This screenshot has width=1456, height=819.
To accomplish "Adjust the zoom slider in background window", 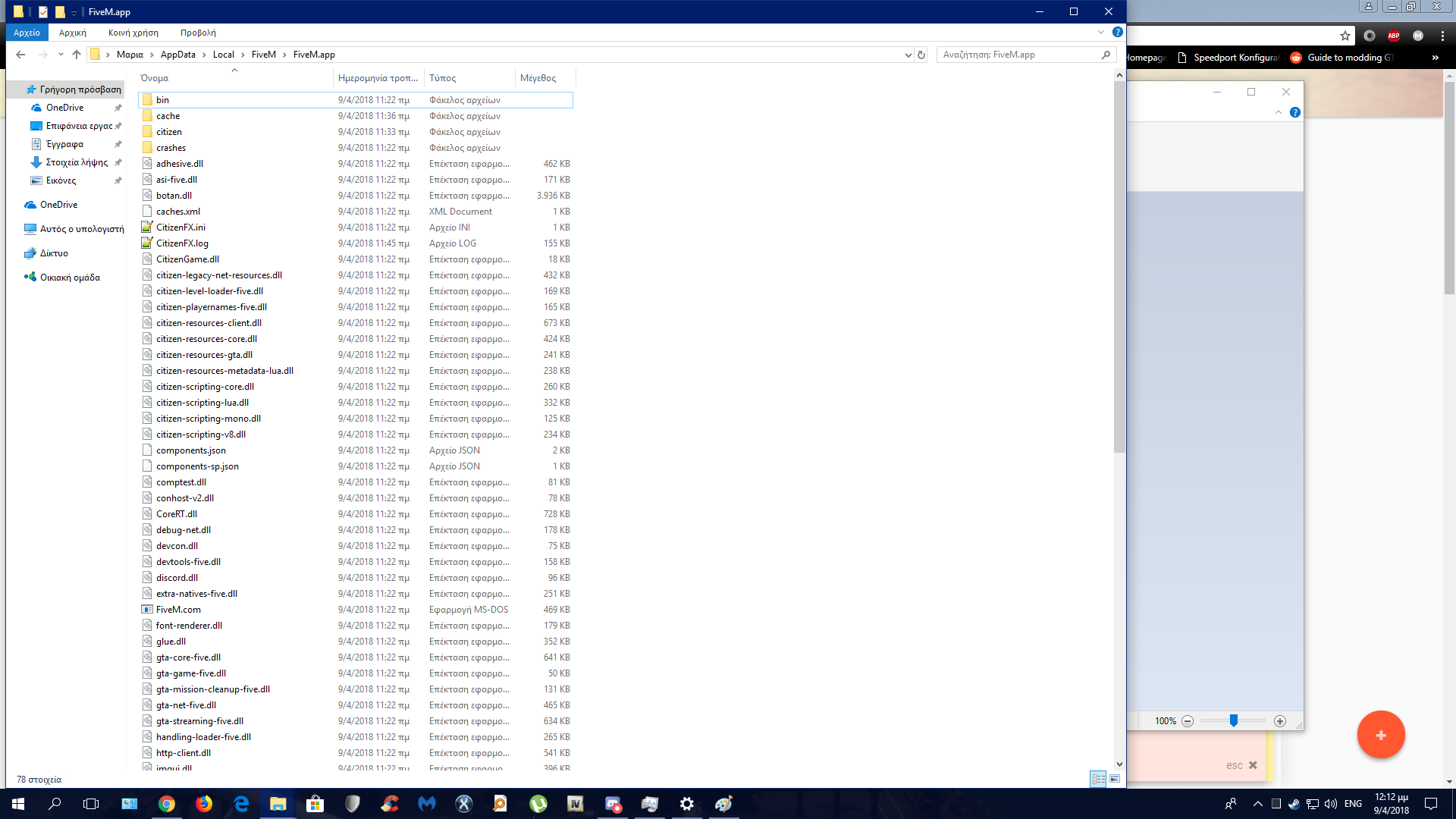I will (1234, 720).
